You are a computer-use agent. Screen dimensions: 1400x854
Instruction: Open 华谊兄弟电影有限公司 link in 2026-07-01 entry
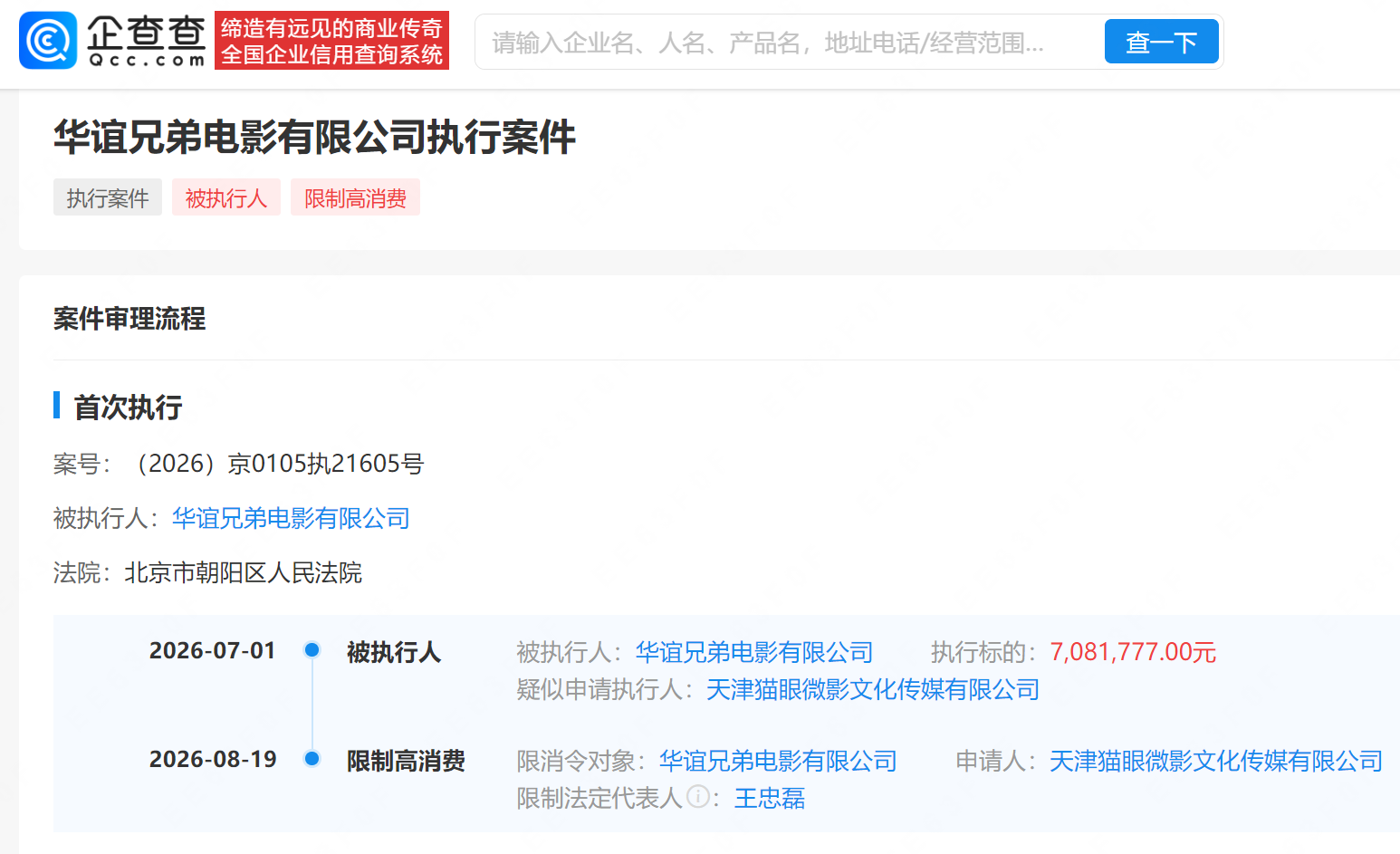coord(754,652)
